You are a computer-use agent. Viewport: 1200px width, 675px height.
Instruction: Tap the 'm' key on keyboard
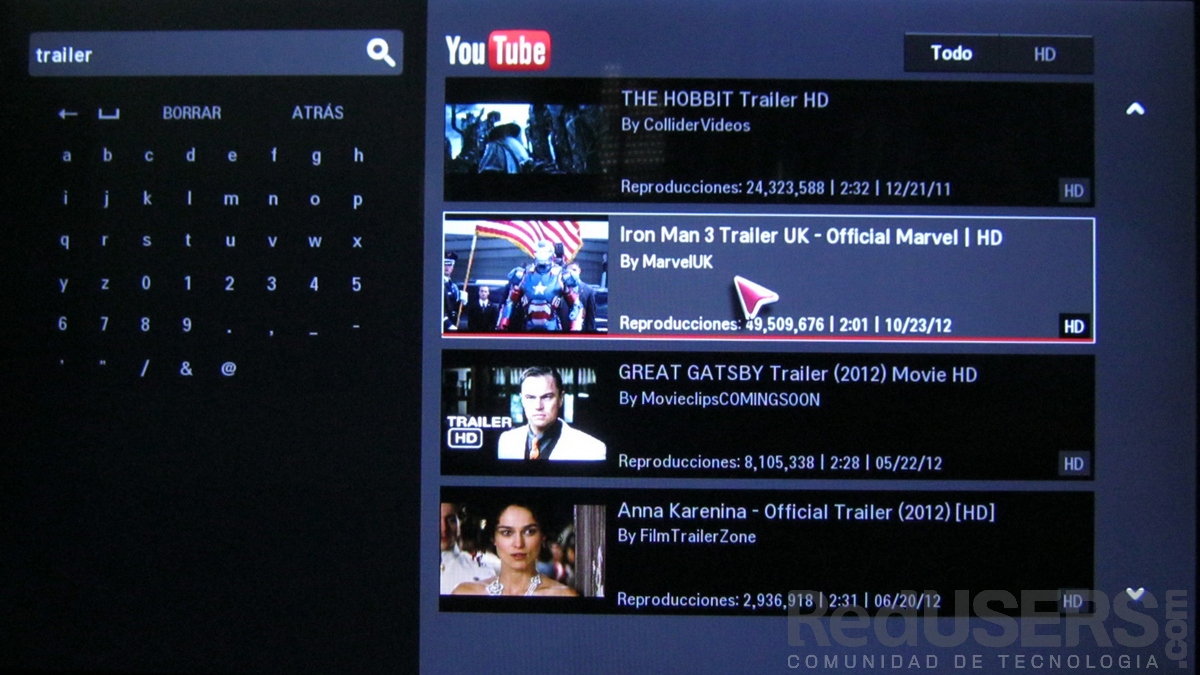[x=231, y=199]
